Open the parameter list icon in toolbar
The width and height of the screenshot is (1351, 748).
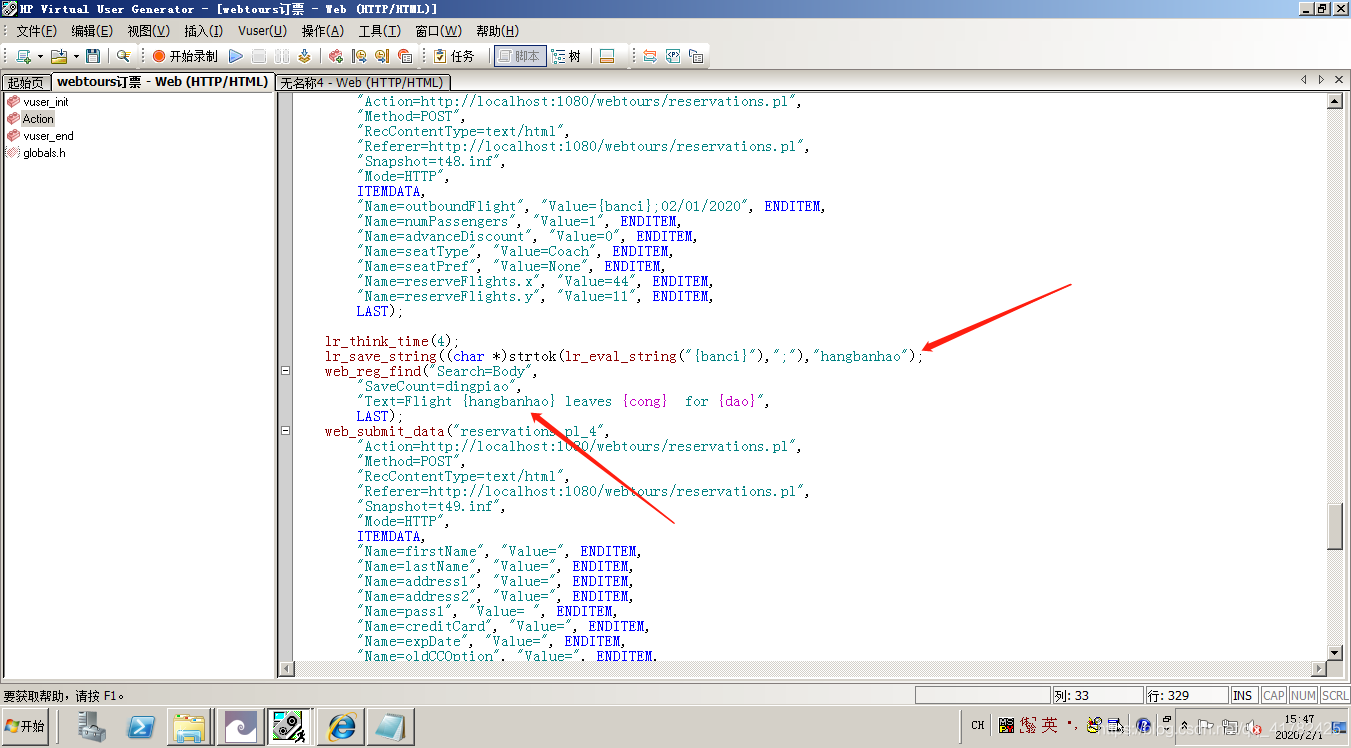[673, 56]
